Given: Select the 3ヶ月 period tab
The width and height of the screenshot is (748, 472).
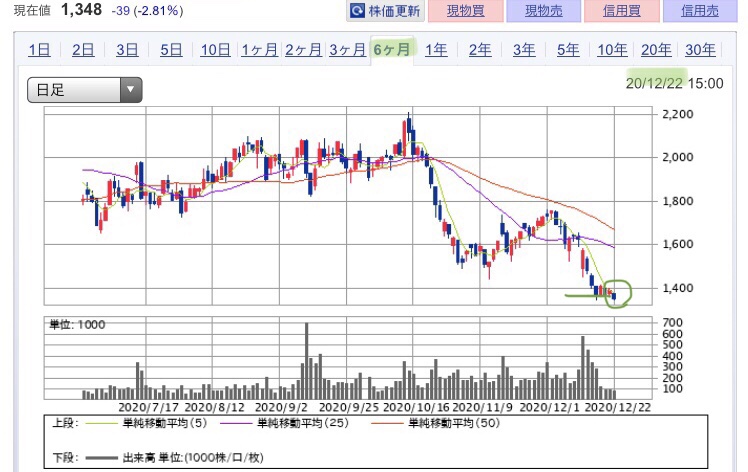Looking at the screenshot, I should click(x=347, y=50).
